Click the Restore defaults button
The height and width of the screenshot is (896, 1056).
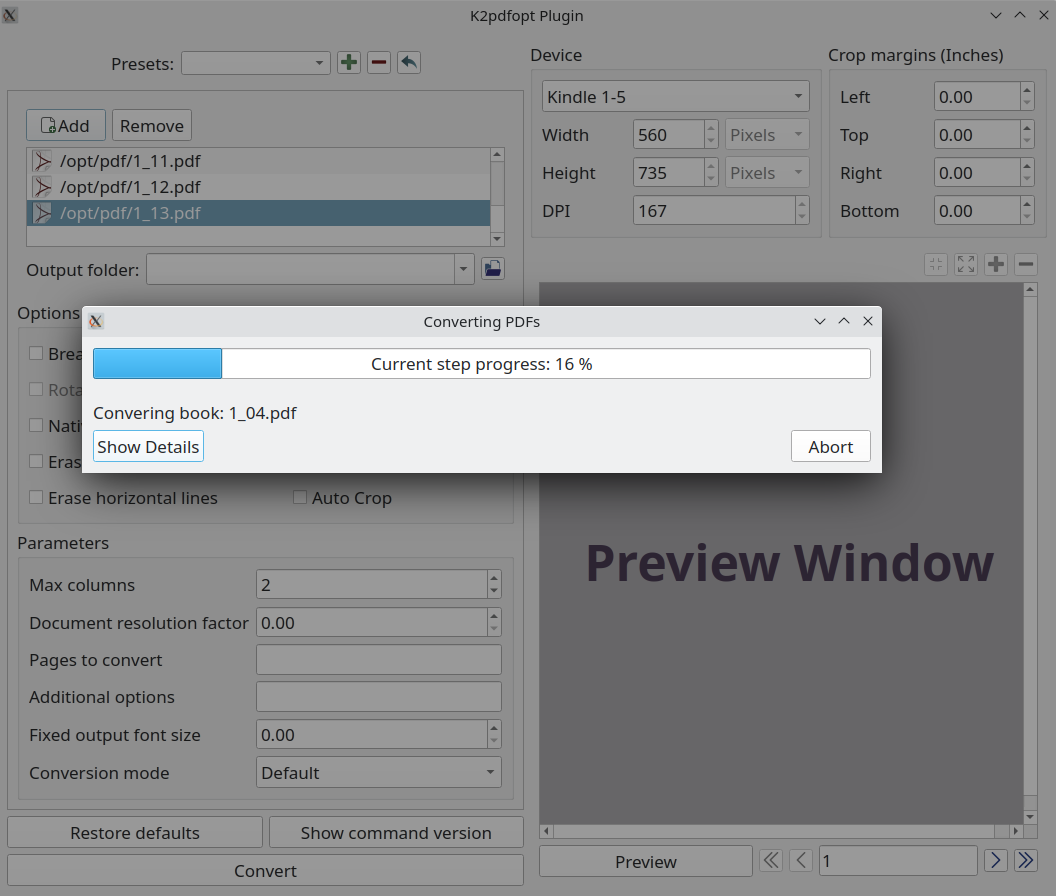coord(135,833)
